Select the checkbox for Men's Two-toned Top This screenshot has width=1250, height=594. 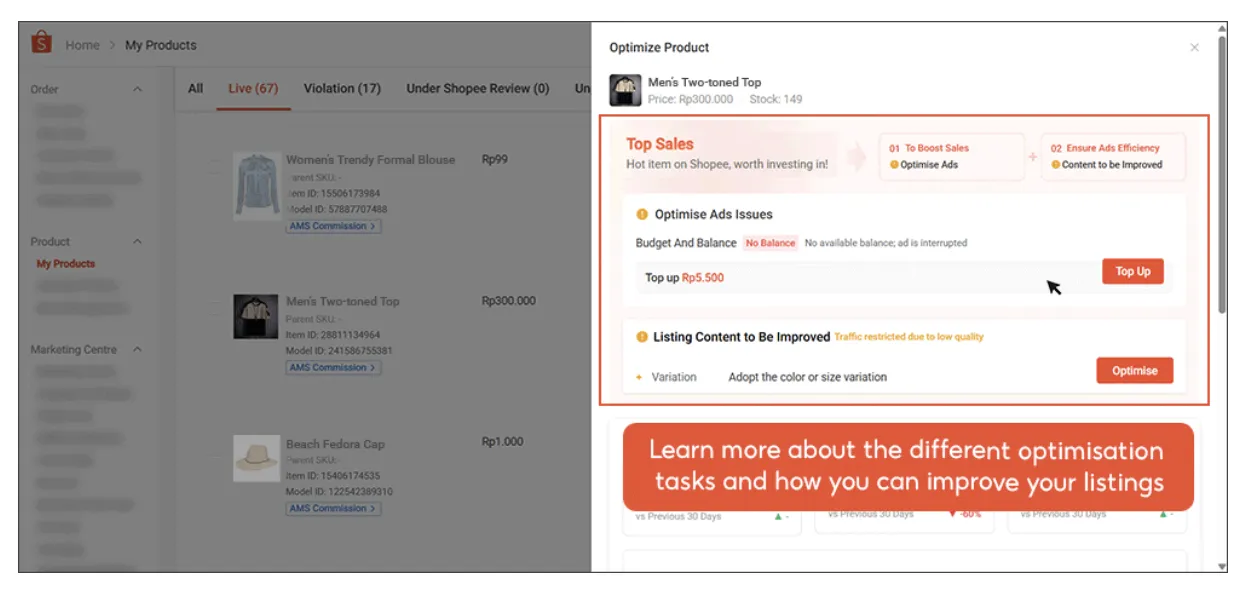point(215,301)
